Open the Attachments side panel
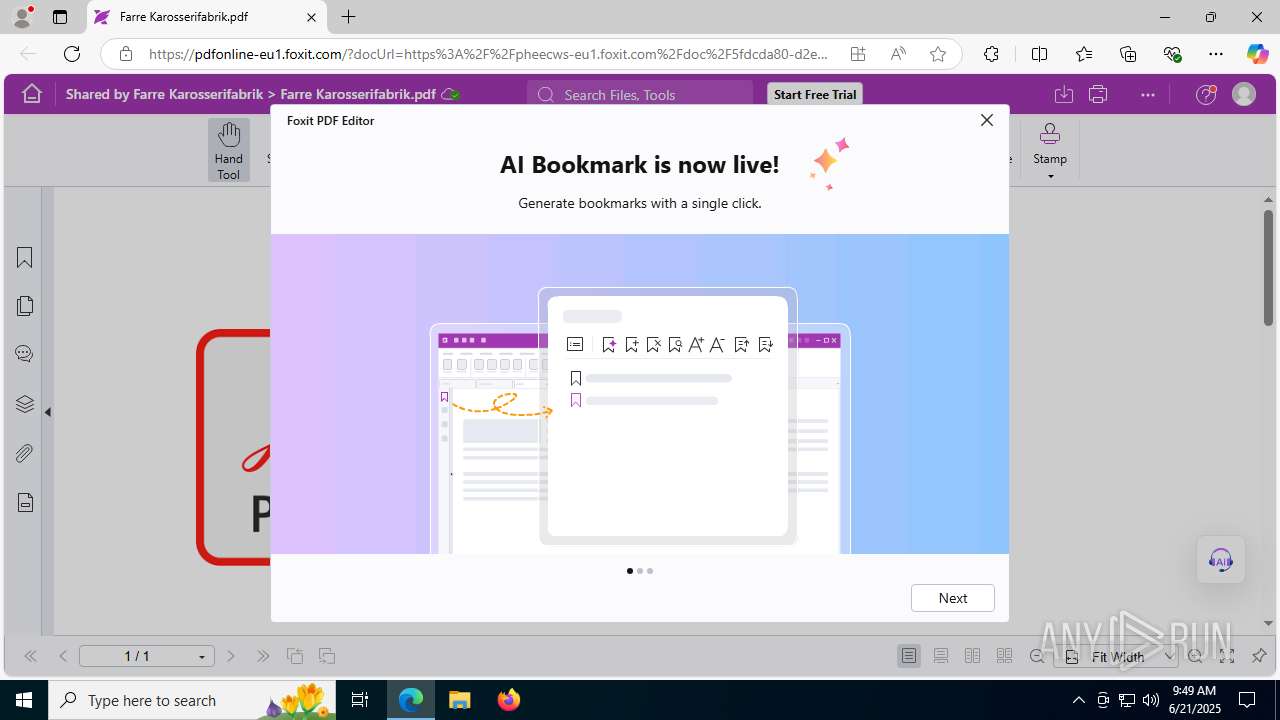The width and height of the screenshot is (1280, 720). click(25, 454)
